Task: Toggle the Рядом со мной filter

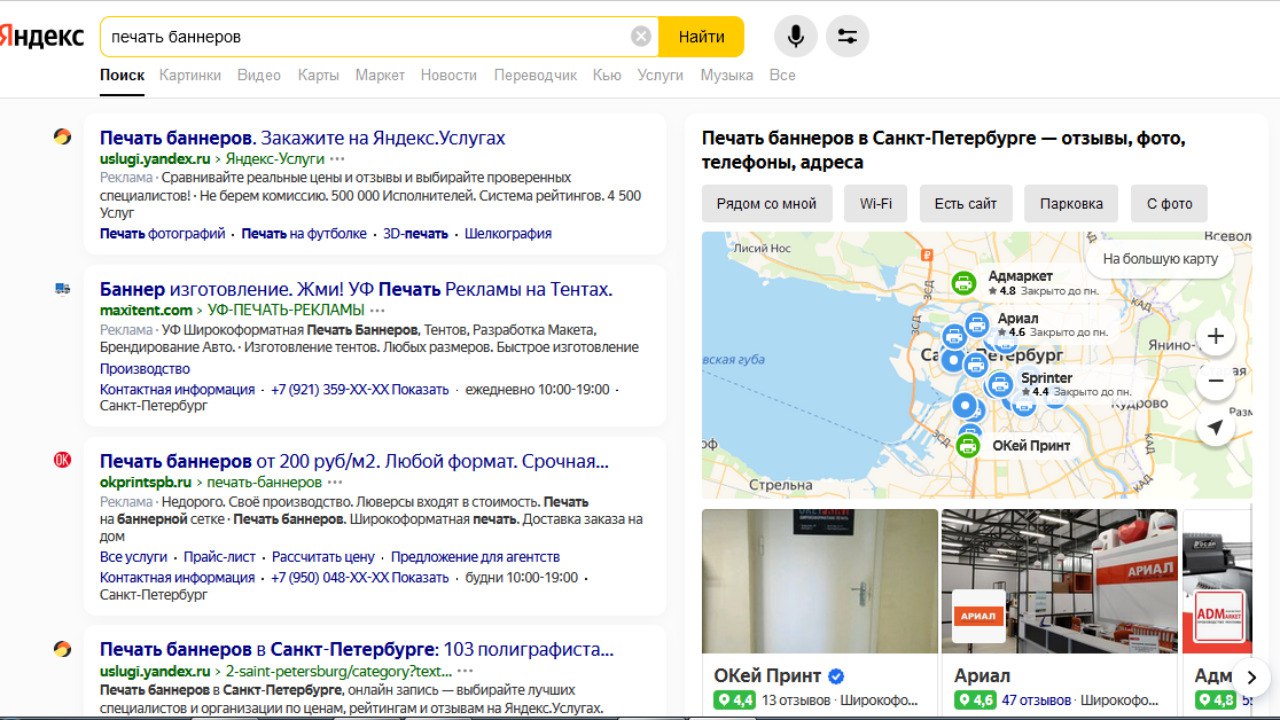Action: 767,203
